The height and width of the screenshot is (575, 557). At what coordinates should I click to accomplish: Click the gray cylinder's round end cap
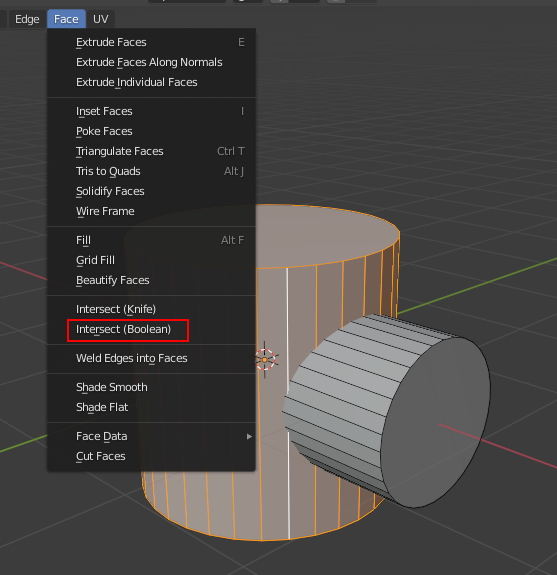(436, 423)
